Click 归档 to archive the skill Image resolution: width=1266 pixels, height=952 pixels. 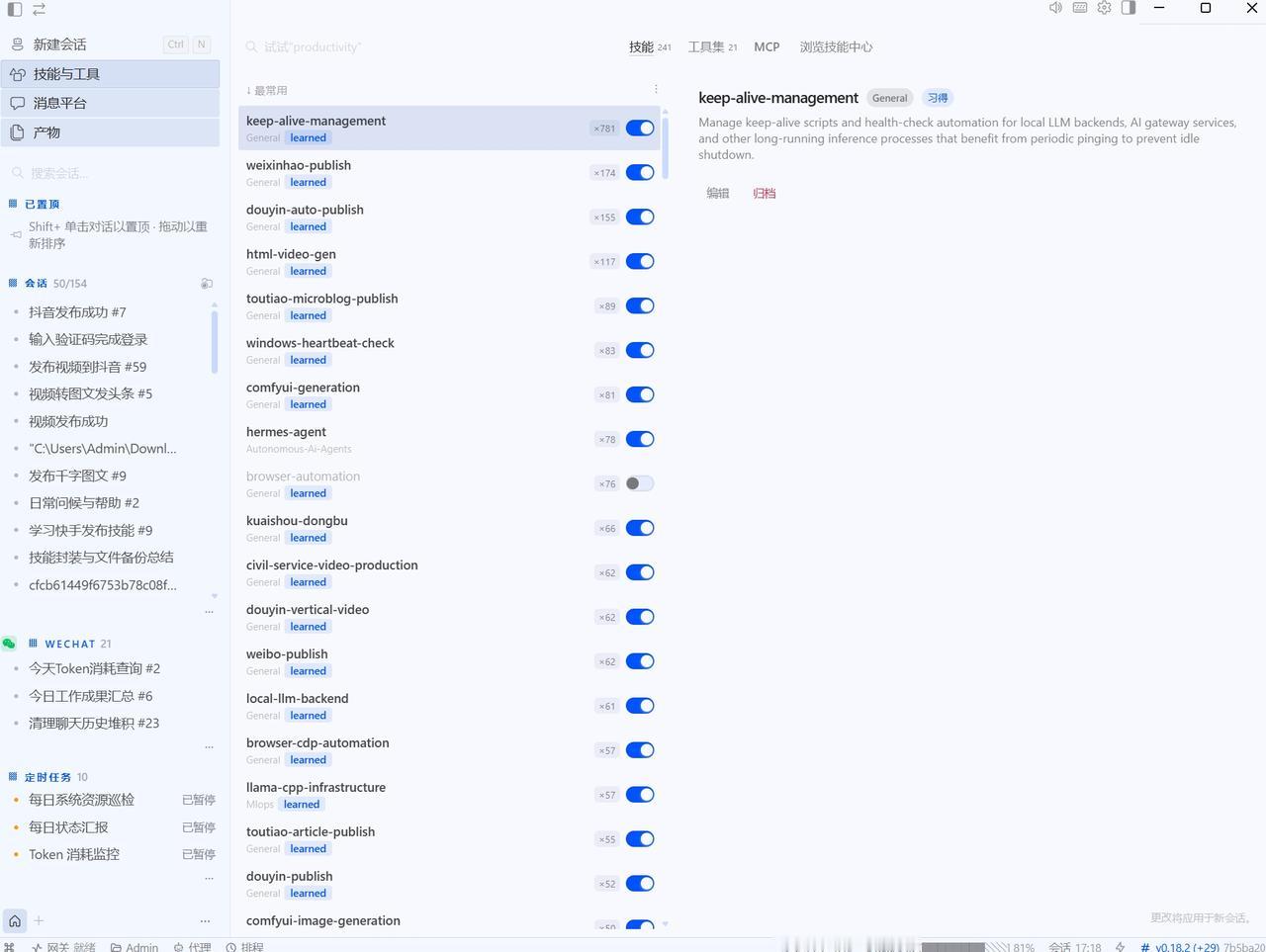(x=764, y=194)
